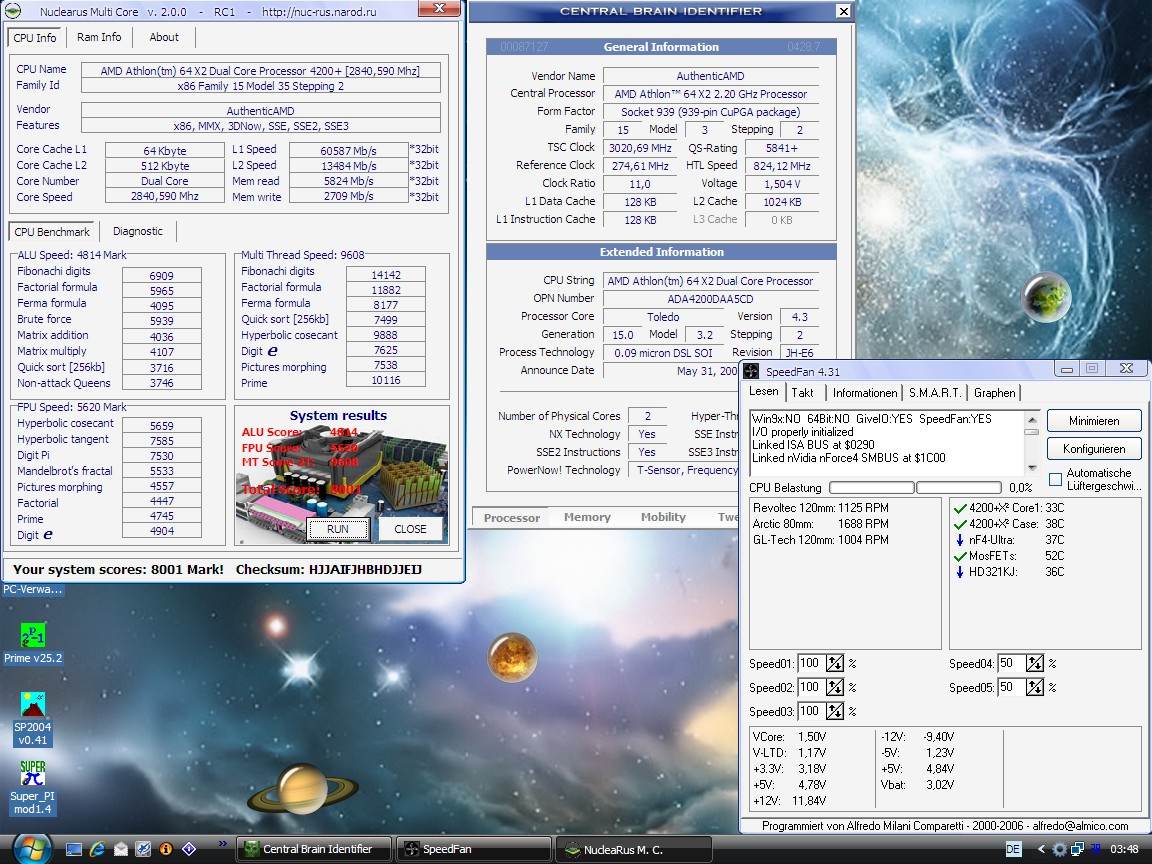Viewport: 1152px width, 864px height.
Task: Open the SP2004 v0.41 desktop icon
Action: click(x=32, y=719)
